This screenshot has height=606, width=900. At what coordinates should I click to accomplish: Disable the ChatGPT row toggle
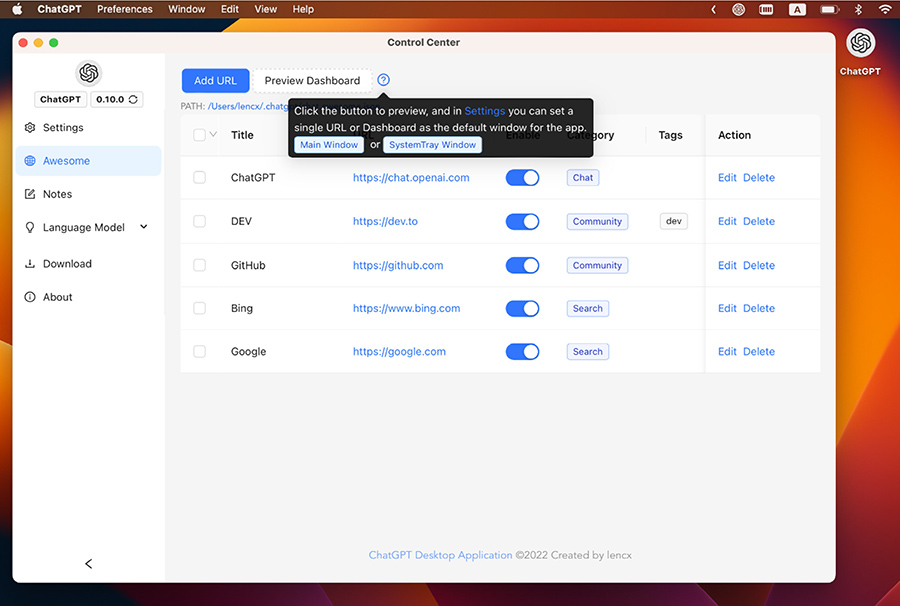point(522,177)
